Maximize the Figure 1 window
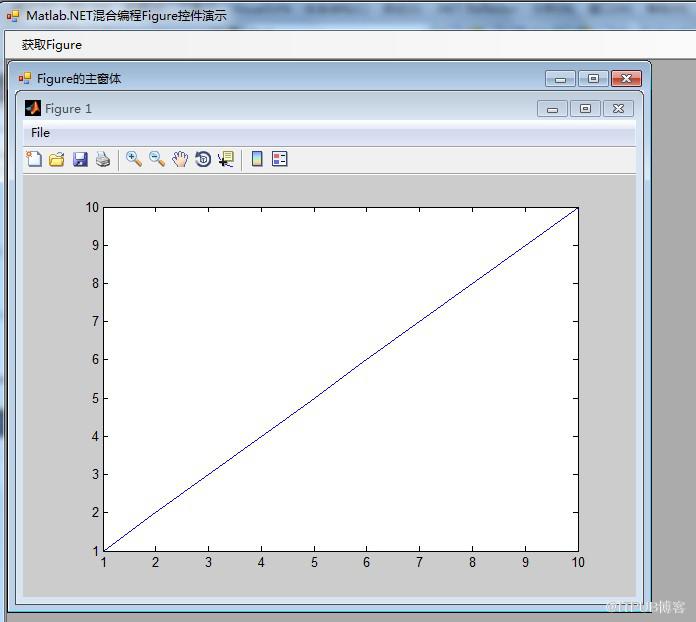The width and height of the screenshot is (696, 622). pos(585,109)
